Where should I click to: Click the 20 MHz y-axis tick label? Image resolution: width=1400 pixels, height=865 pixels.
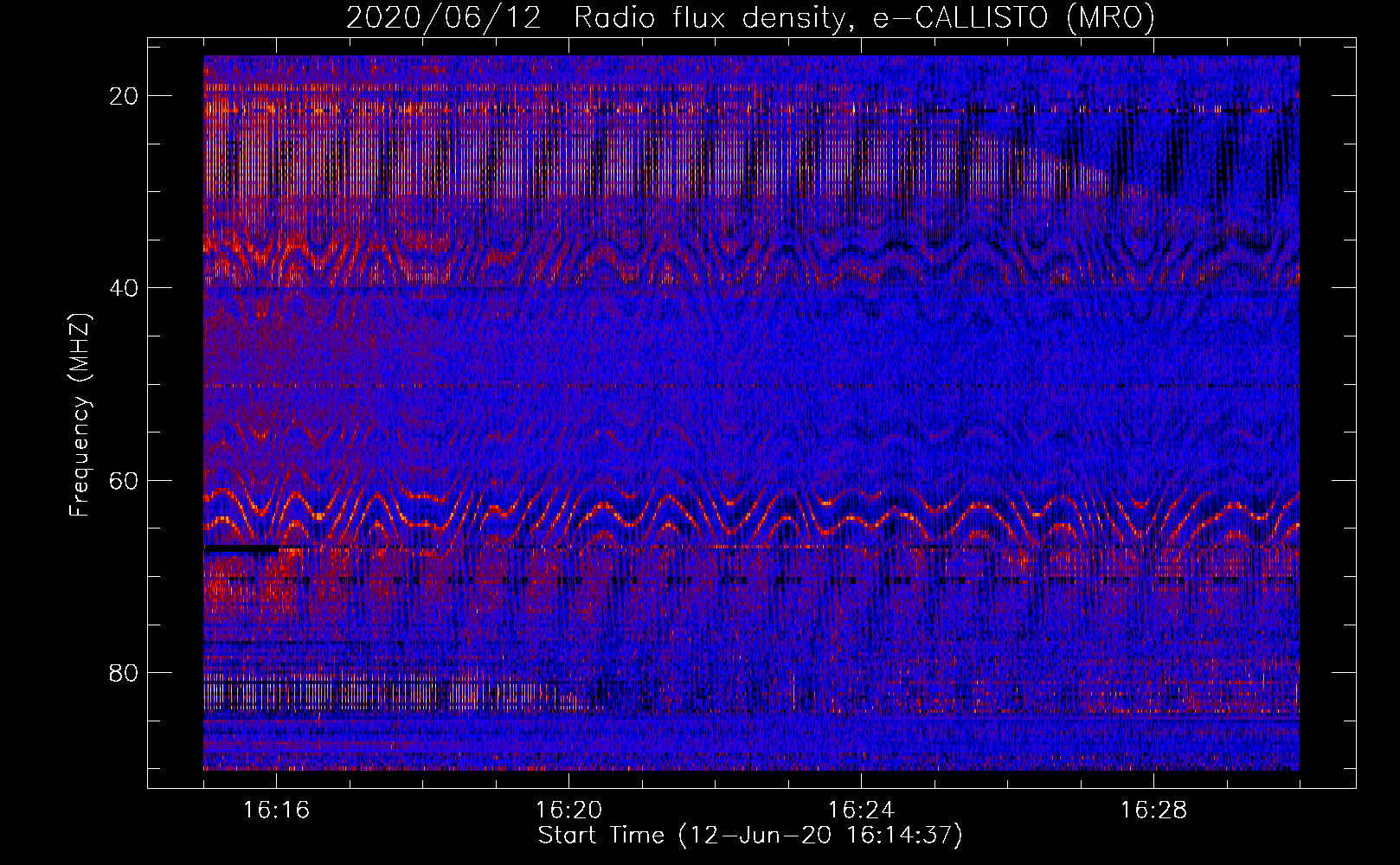coord(124,96)
